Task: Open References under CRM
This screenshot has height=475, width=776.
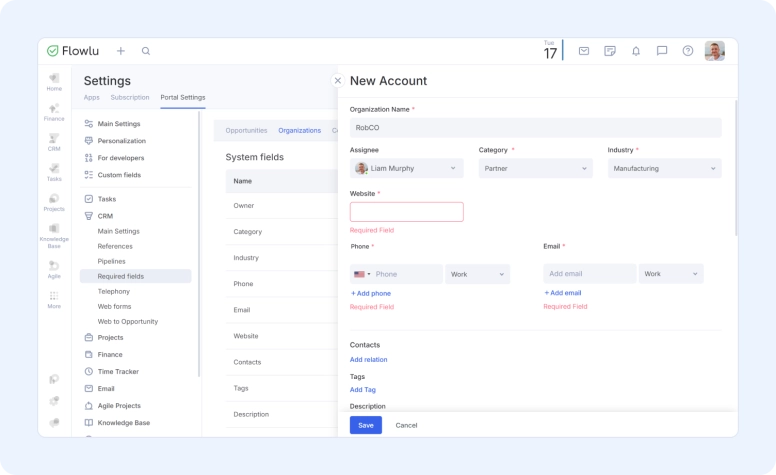Action: coord(115,246)
